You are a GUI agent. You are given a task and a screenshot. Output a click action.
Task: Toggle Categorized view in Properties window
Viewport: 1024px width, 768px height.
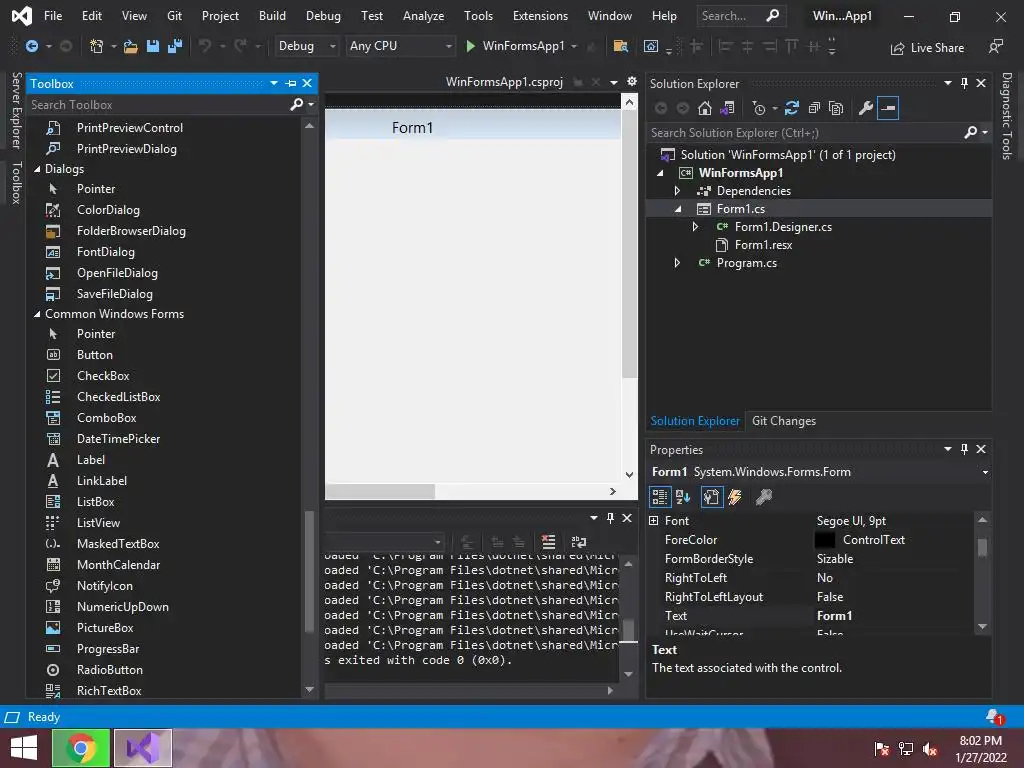[x=660, y=498]
